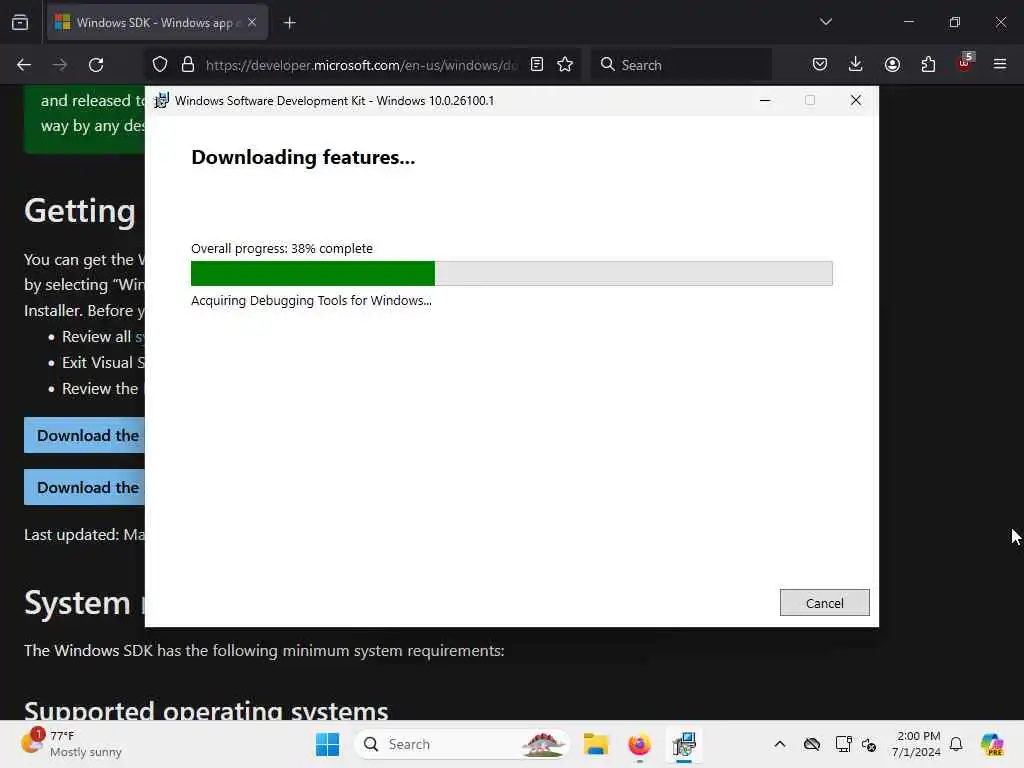Launch Copilot preview from taskbar
The width and height of the screenshot is (1024, 768).
[x=991, y=744]
